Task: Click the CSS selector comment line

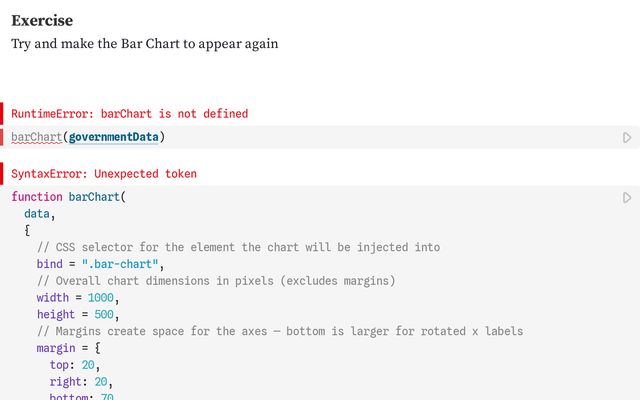Action: click(238, 247)
